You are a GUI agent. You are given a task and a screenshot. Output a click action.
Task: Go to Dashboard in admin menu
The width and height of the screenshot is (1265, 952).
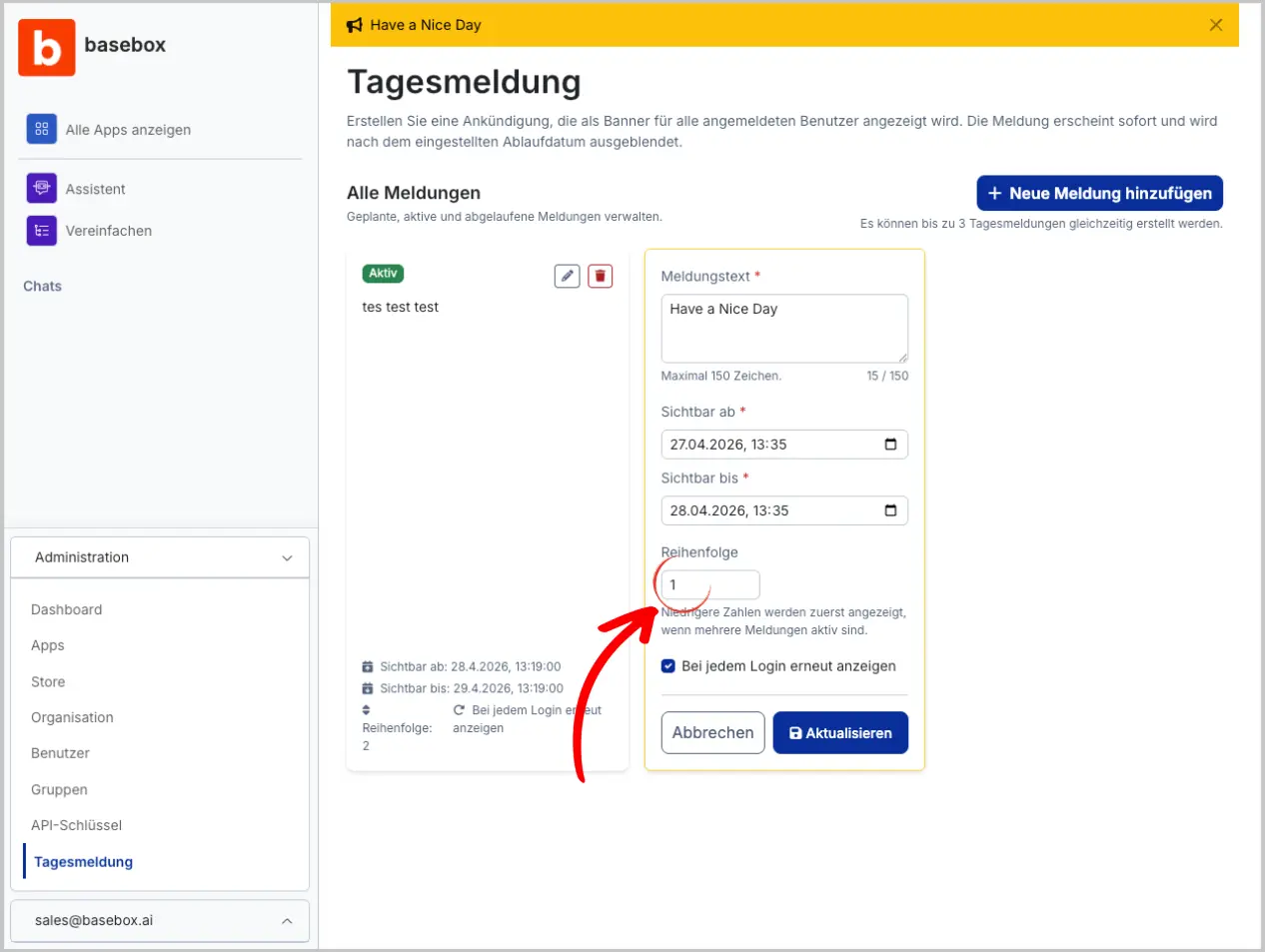point(66,609)
